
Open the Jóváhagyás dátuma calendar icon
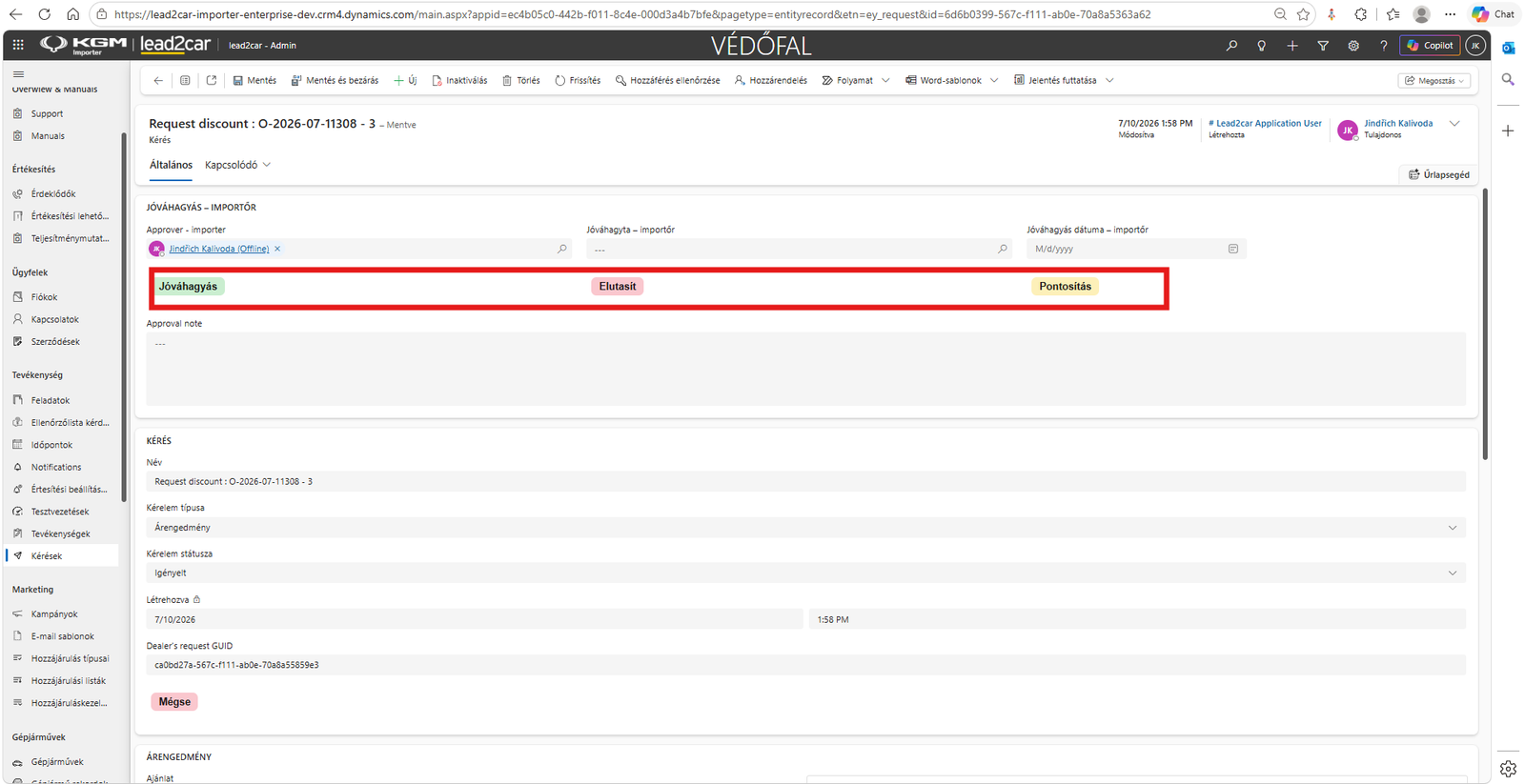click(x=1233, y=249)
